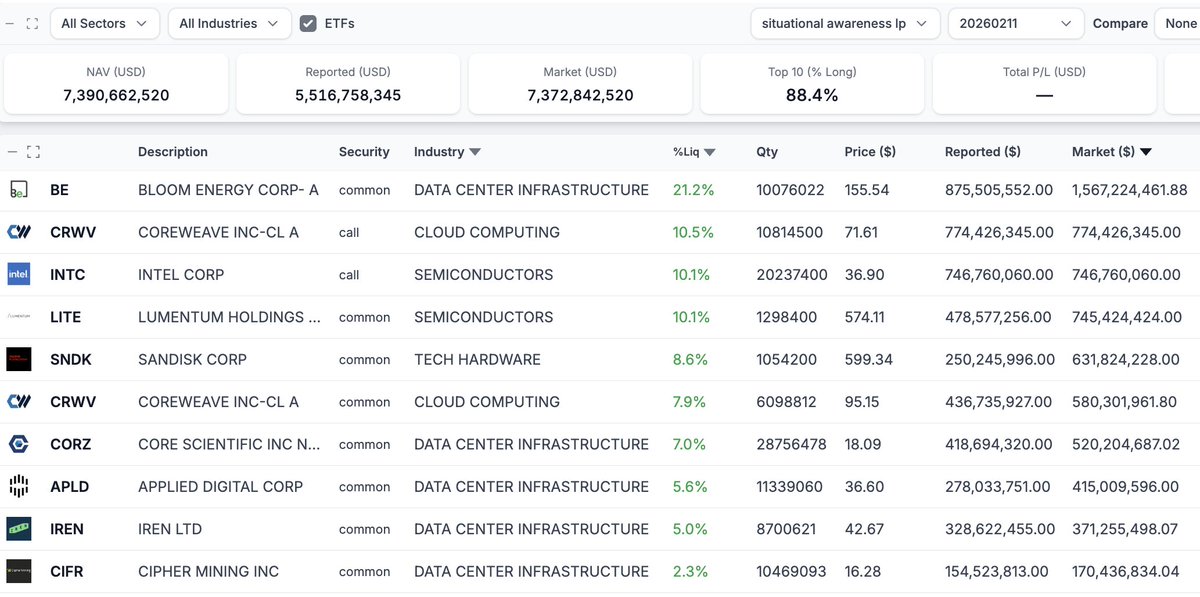
Task: Open situational awareness lp fund dropdown
Action: [x=845, y=23]
